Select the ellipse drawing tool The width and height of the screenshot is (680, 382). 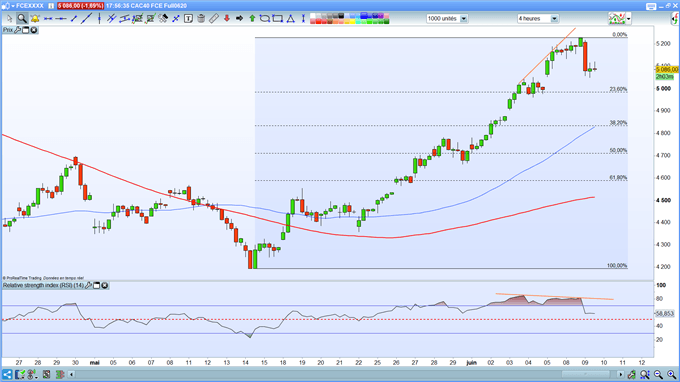click(x=265, y=19)
